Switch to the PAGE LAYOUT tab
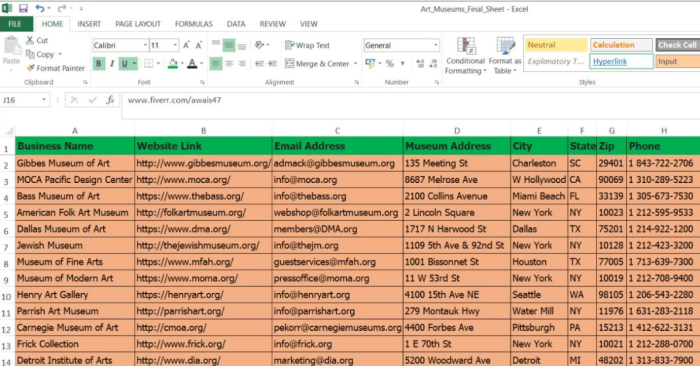Viewport: 700px width, 366px height. pos(138,24)
